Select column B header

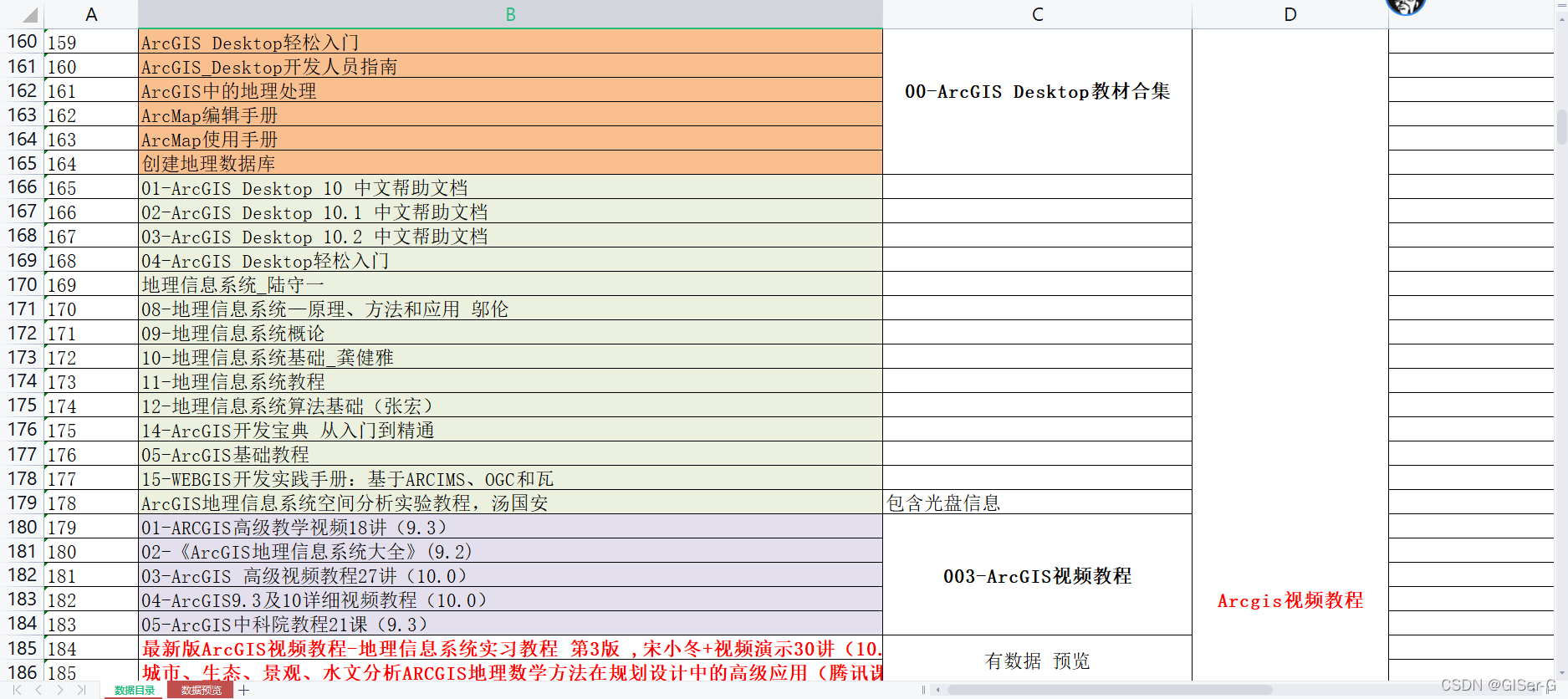[510, 14]
